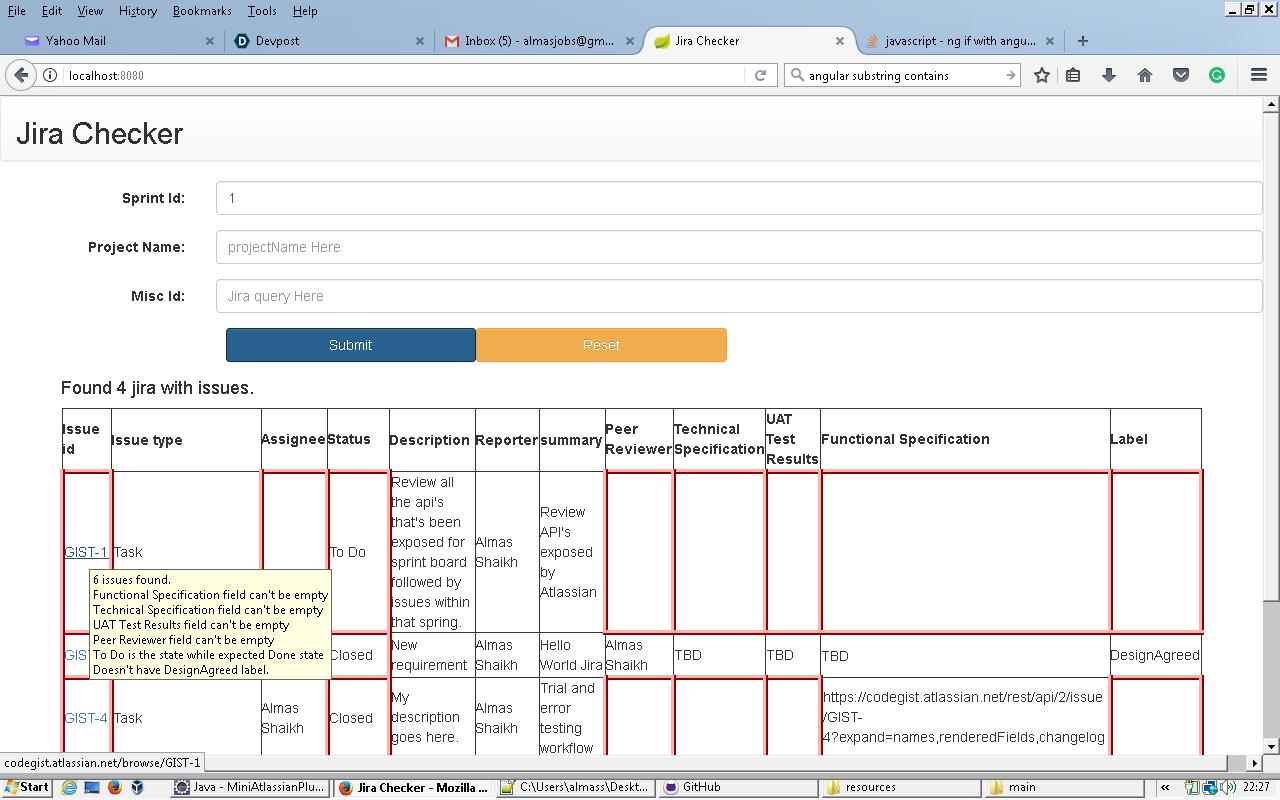The width and height of the screenshot is (1280, 800).
Task: Show site information for localhost
Action: click(x=50, y=75)
